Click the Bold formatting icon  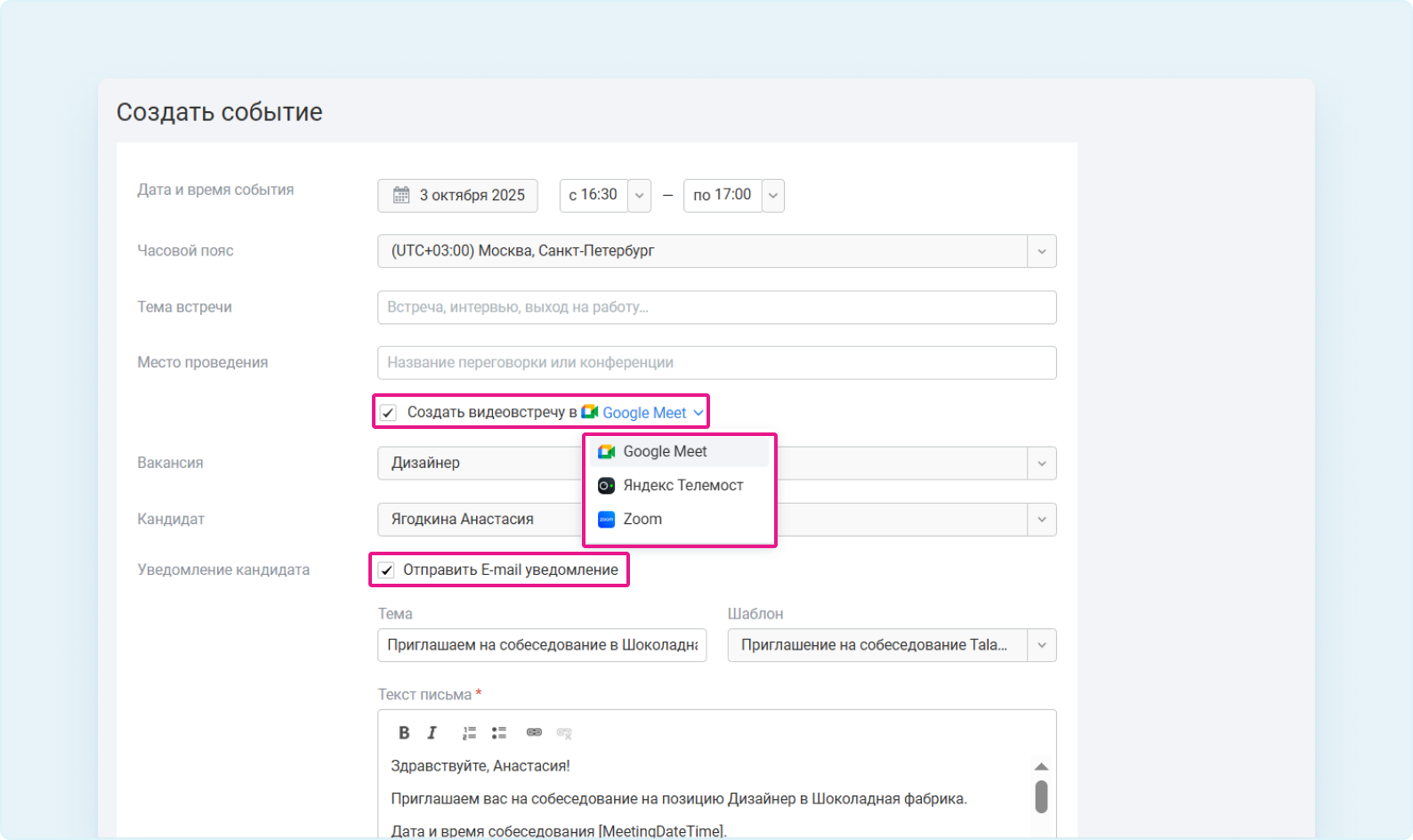[404, 732]
